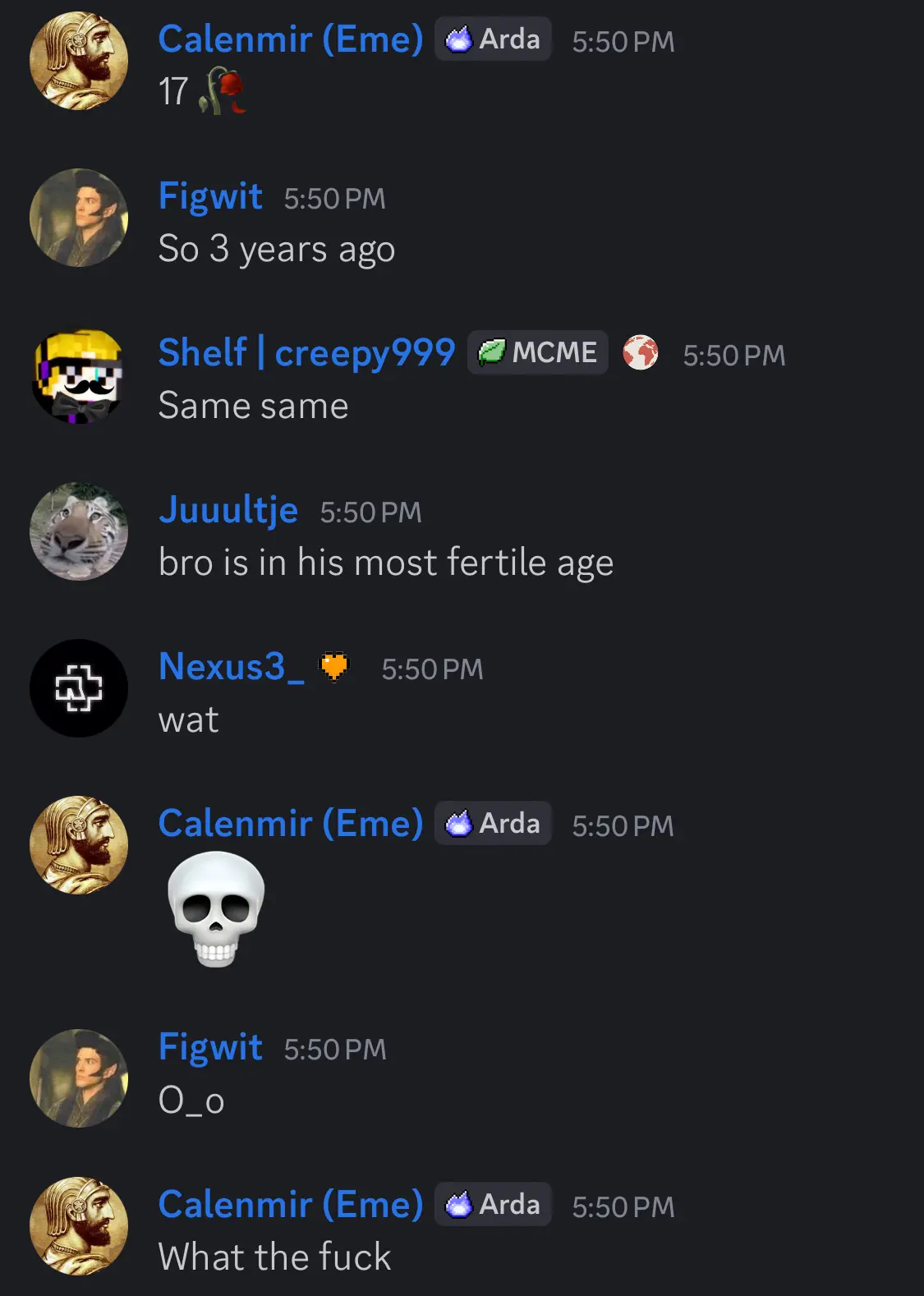Open Calenmir's avatar beside the "17" message
This screenshot has width=924, height=1296.
79,61
